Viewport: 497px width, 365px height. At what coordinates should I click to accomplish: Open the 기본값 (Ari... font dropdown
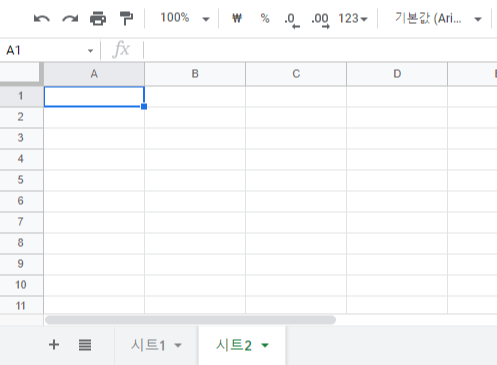pos(438,19)
